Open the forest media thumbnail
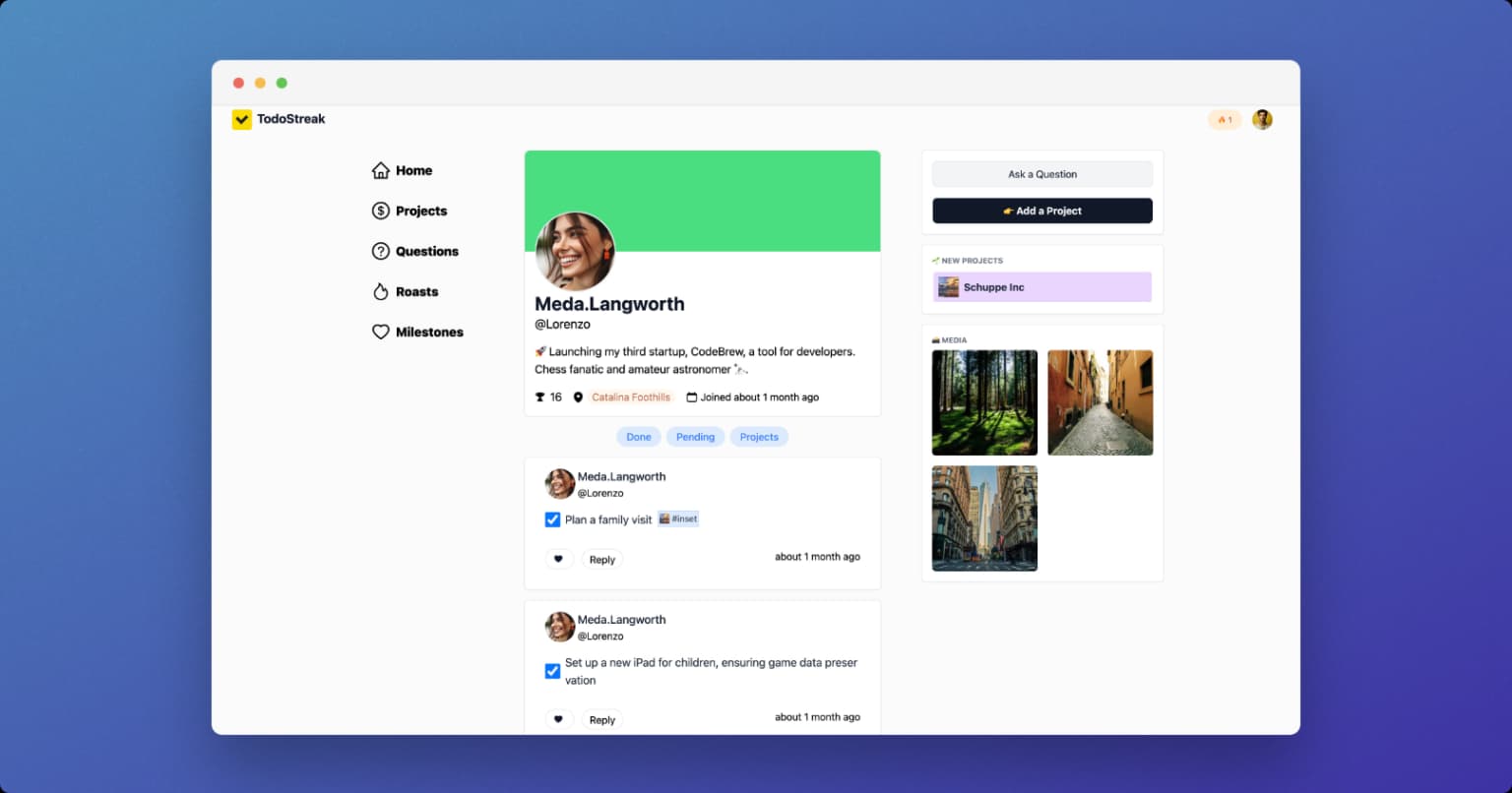Screen dimensions: 1512x793 click(984, 402)
